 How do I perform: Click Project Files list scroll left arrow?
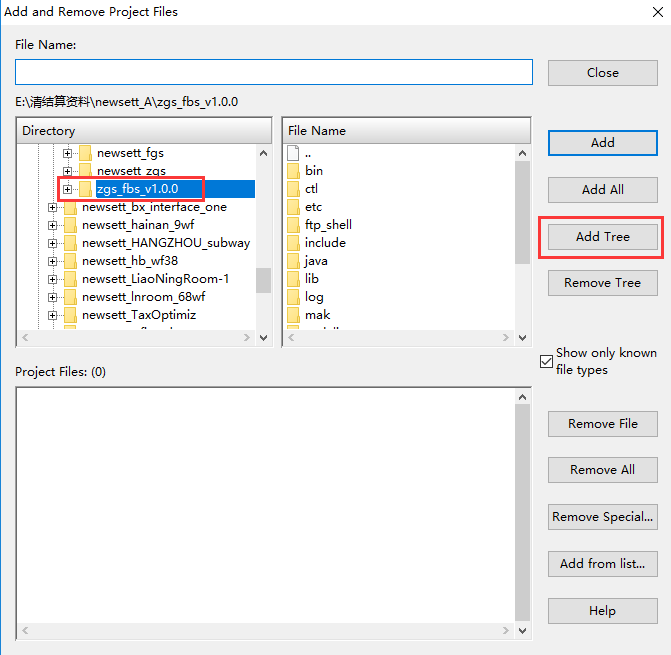click(x=25, y=631)
